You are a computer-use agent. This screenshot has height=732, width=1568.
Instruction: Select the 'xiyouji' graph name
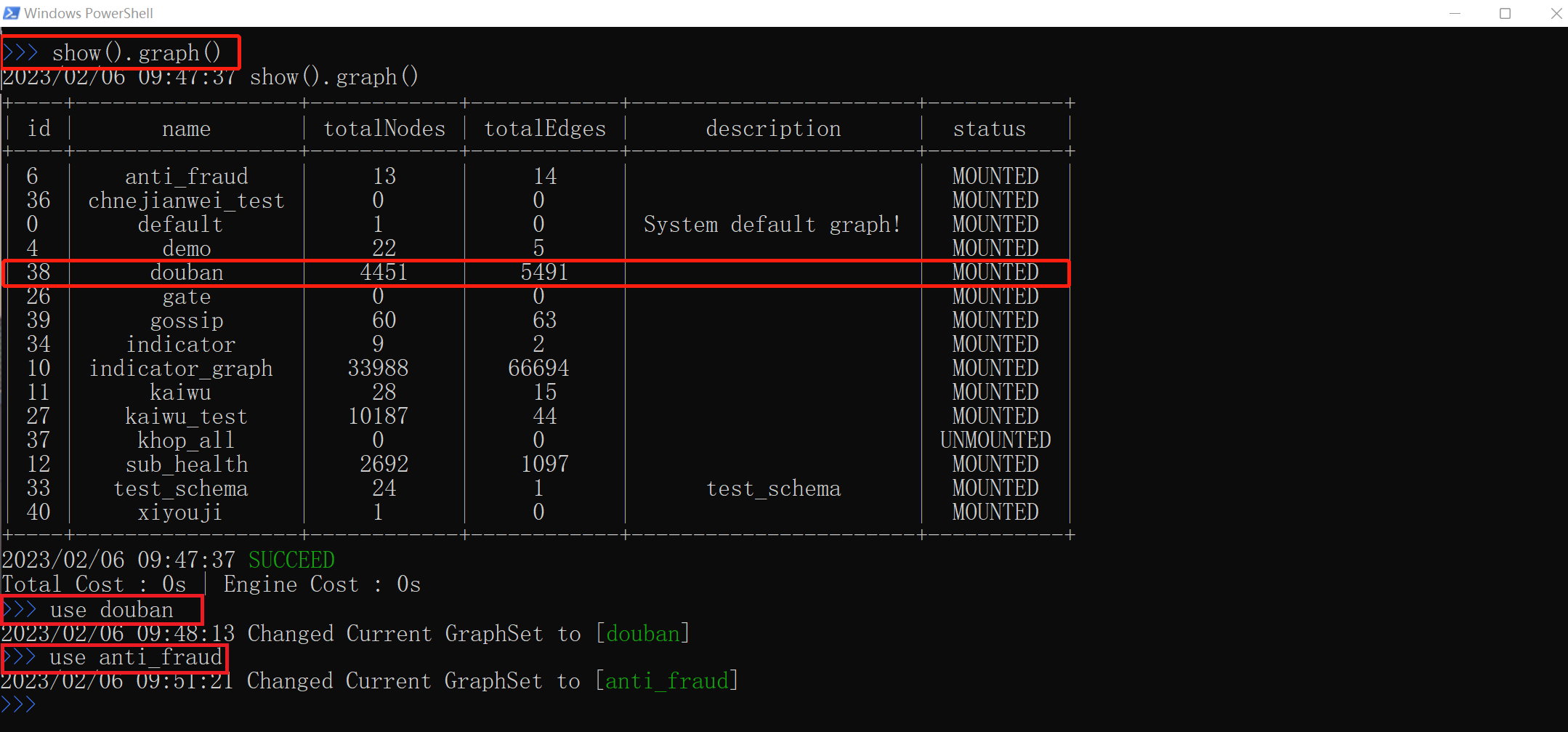(180, 512)
